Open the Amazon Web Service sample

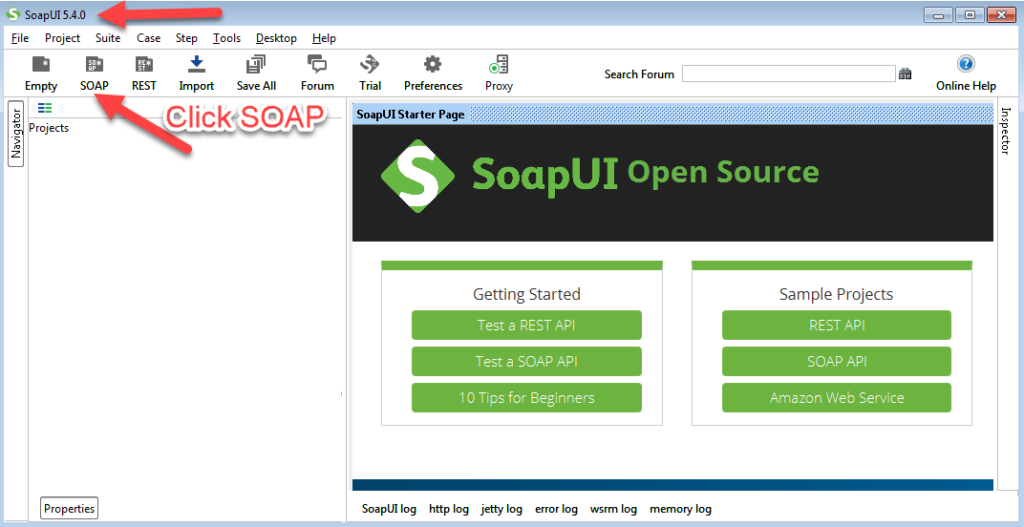click(x=836, y=398)
